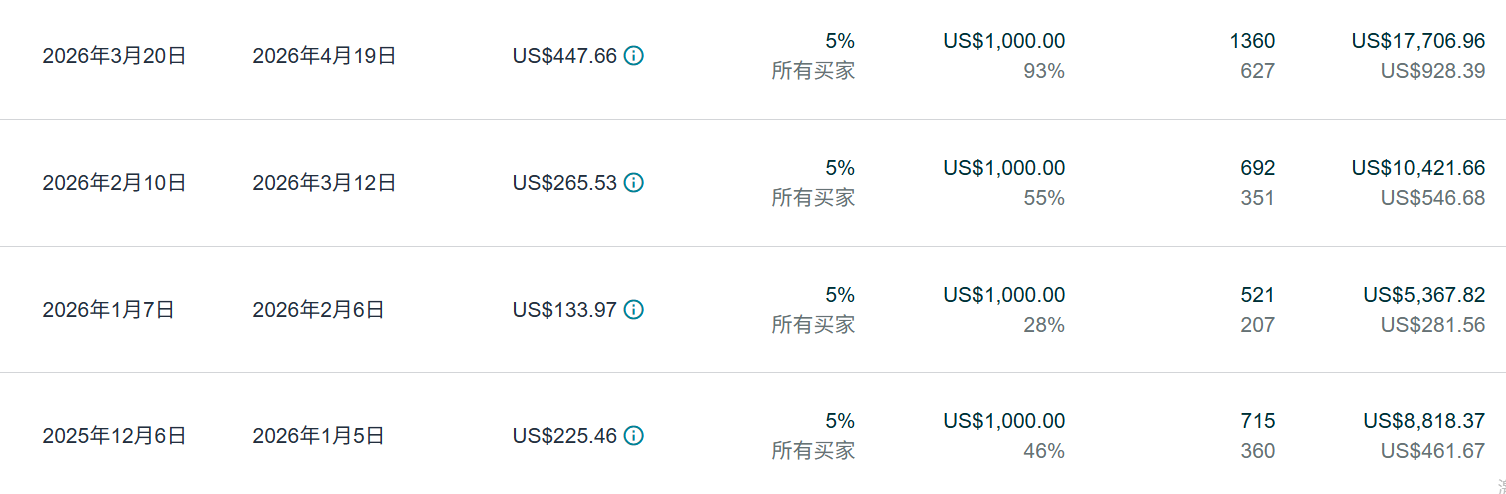
Task: Click the spend amount US$447.66
Action: (564, 56)
